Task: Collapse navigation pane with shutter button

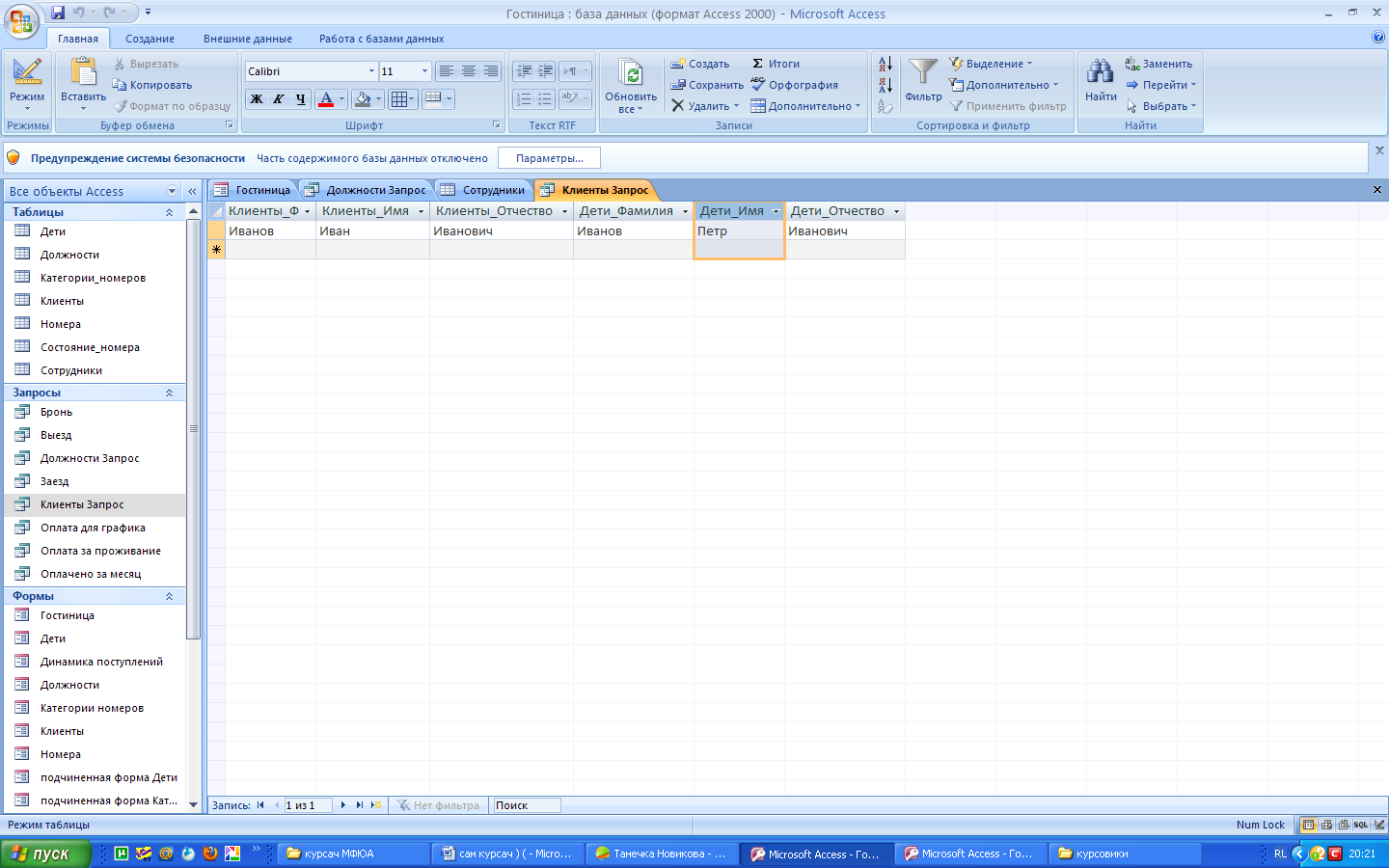Action: (192, 191)
